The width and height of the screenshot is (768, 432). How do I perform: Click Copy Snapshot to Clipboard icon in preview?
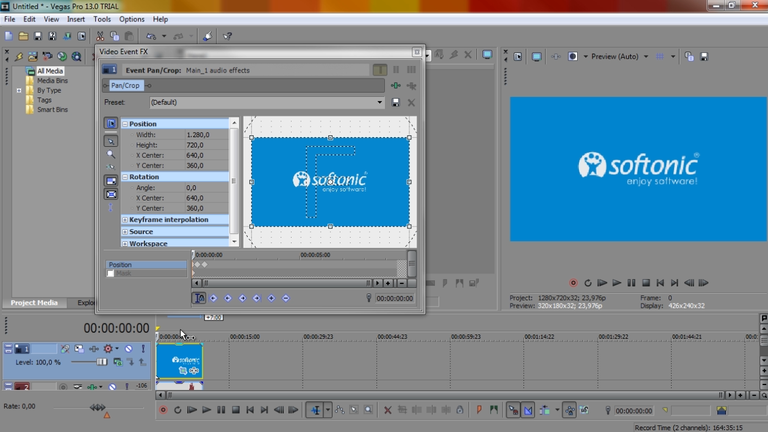coord(689,57)
